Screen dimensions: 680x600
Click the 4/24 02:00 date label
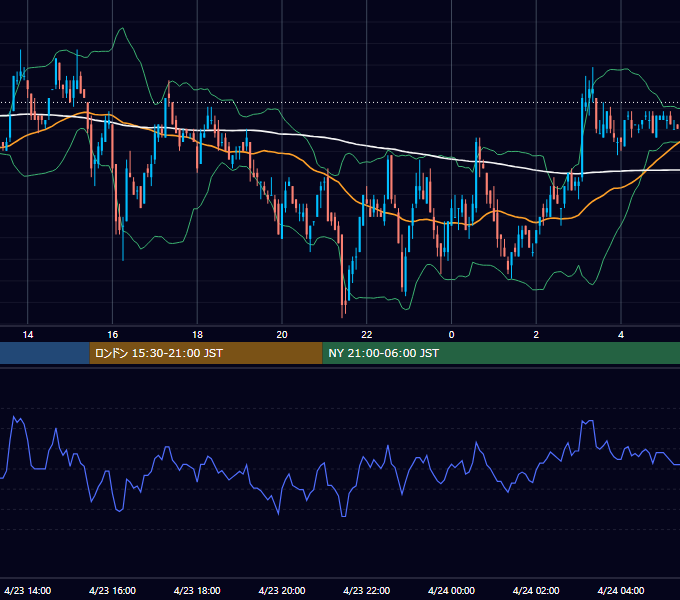click(x=536, y=590)
